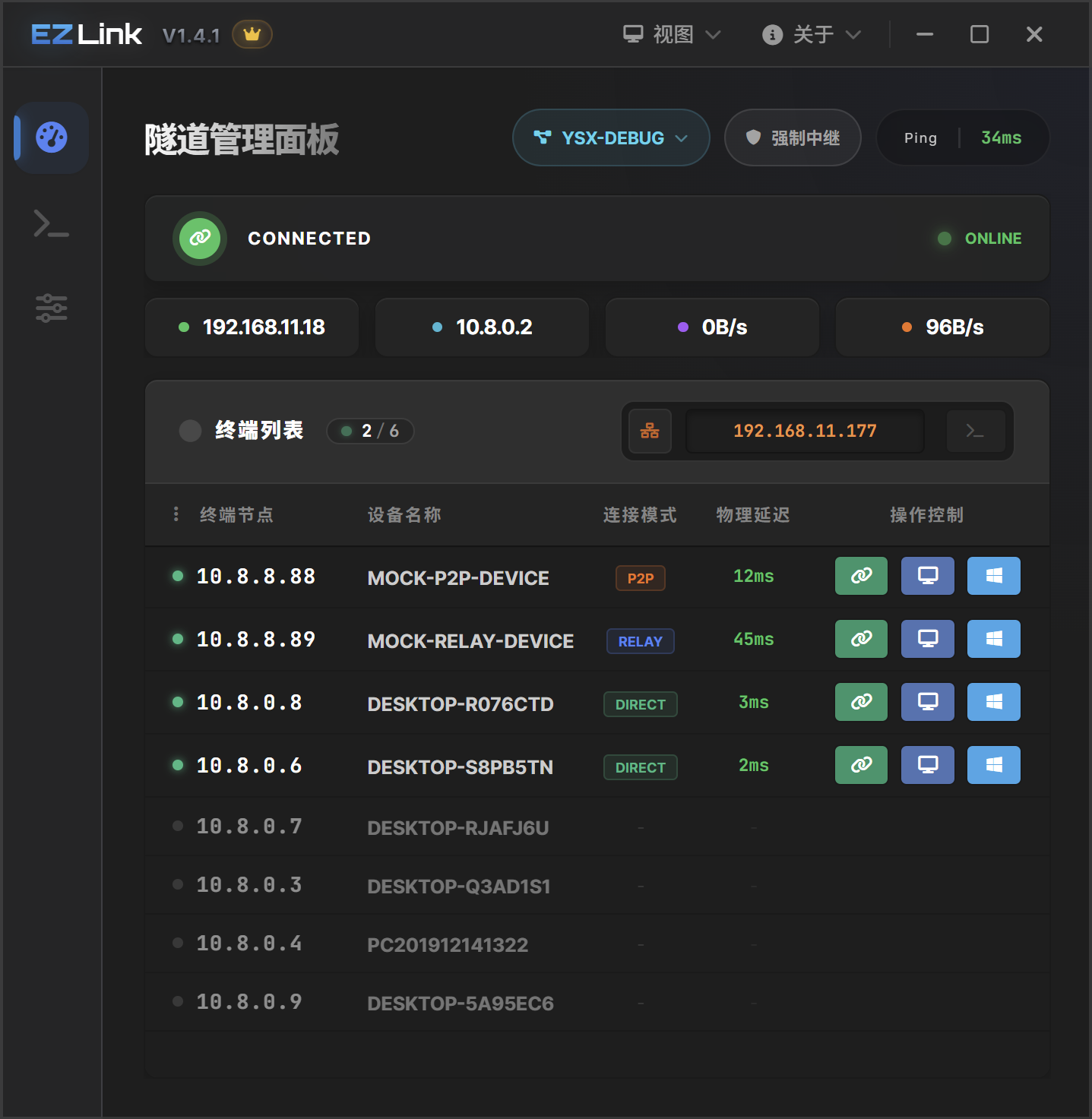
Task: Click the 连接模式 column header
Action: [640, 515]
